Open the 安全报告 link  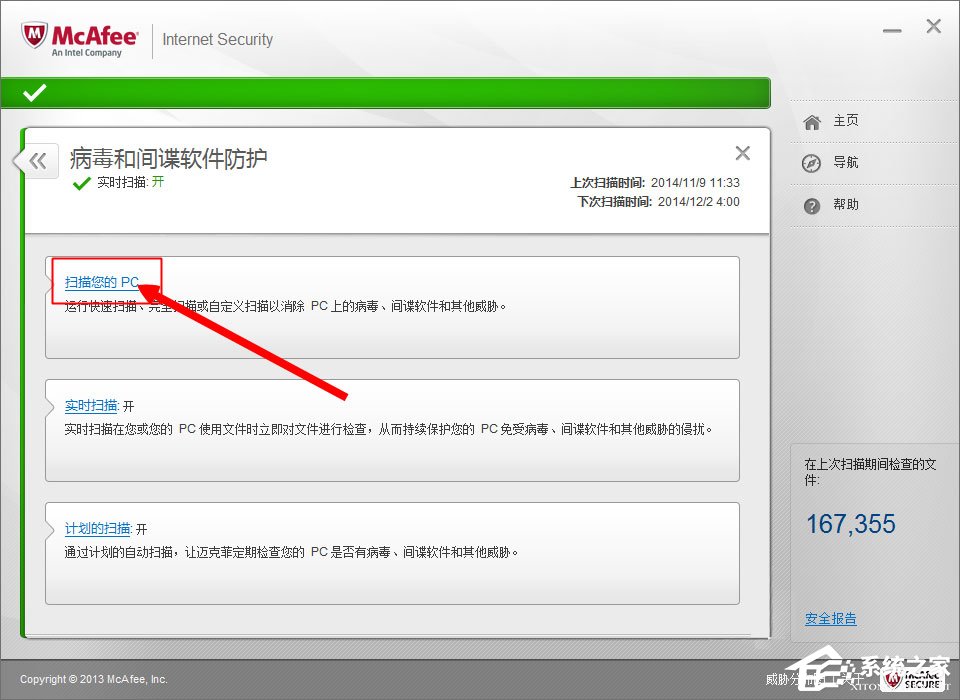pyautogui.click(x=831, y=618)
